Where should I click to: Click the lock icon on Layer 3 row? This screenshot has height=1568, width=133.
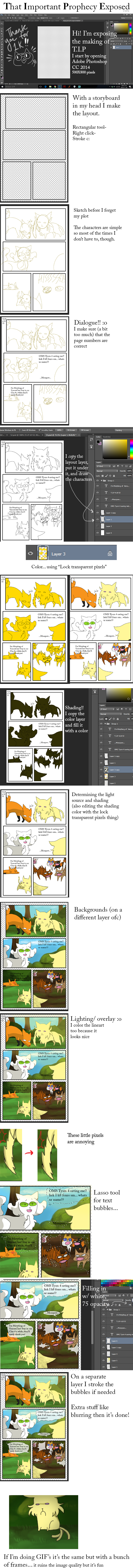coord(109,553)
